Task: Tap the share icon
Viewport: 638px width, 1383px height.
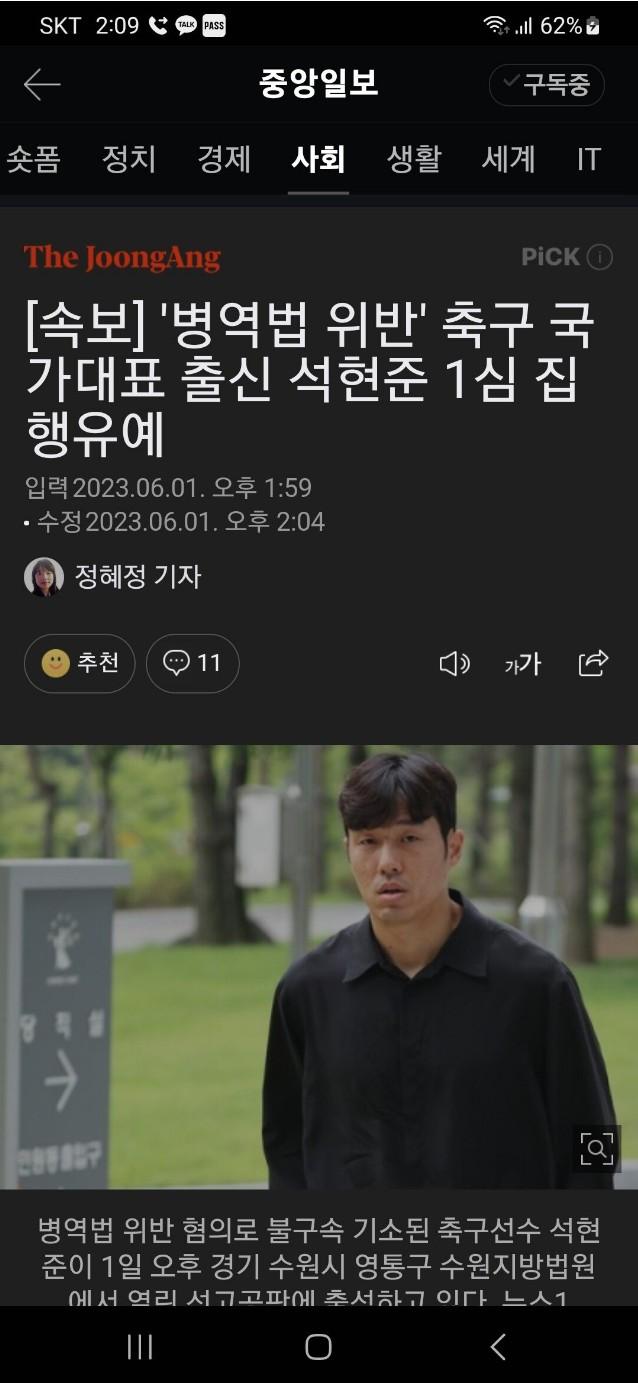Action: 594,663
